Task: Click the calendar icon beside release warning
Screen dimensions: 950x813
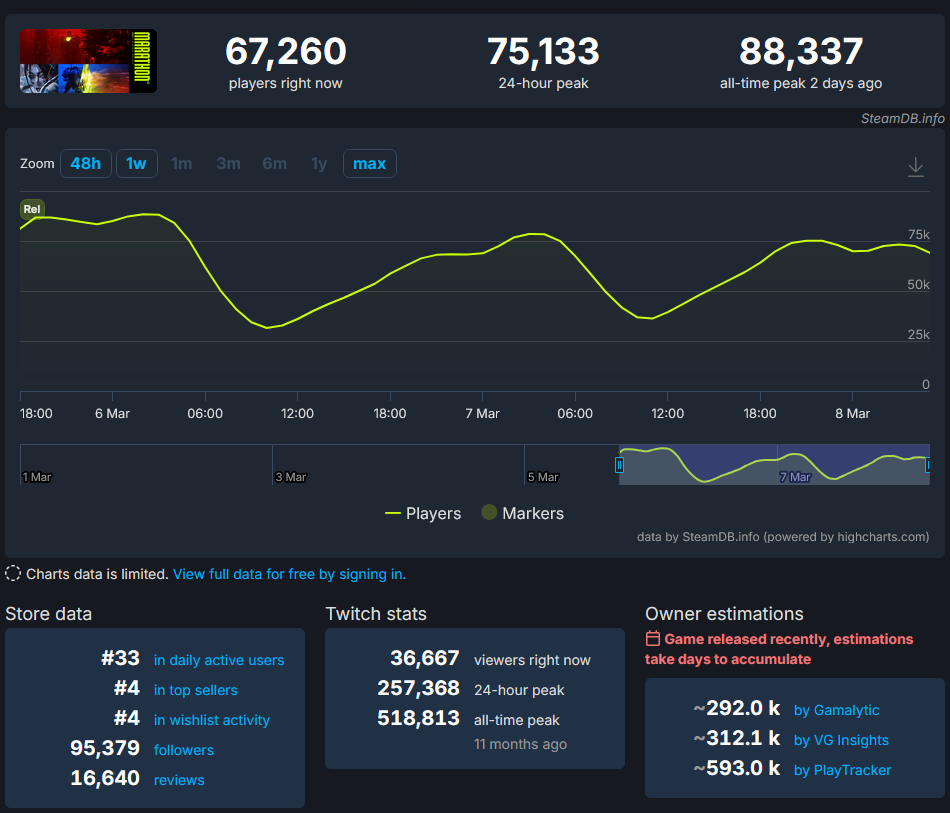Action: [653, 639]
